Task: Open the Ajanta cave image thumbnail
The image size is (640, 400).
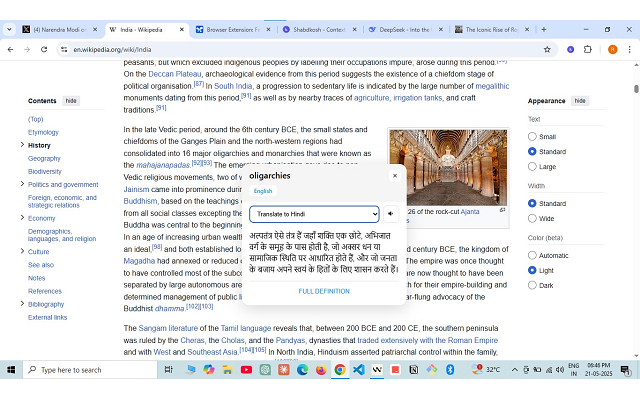Action: pos(448,167)
